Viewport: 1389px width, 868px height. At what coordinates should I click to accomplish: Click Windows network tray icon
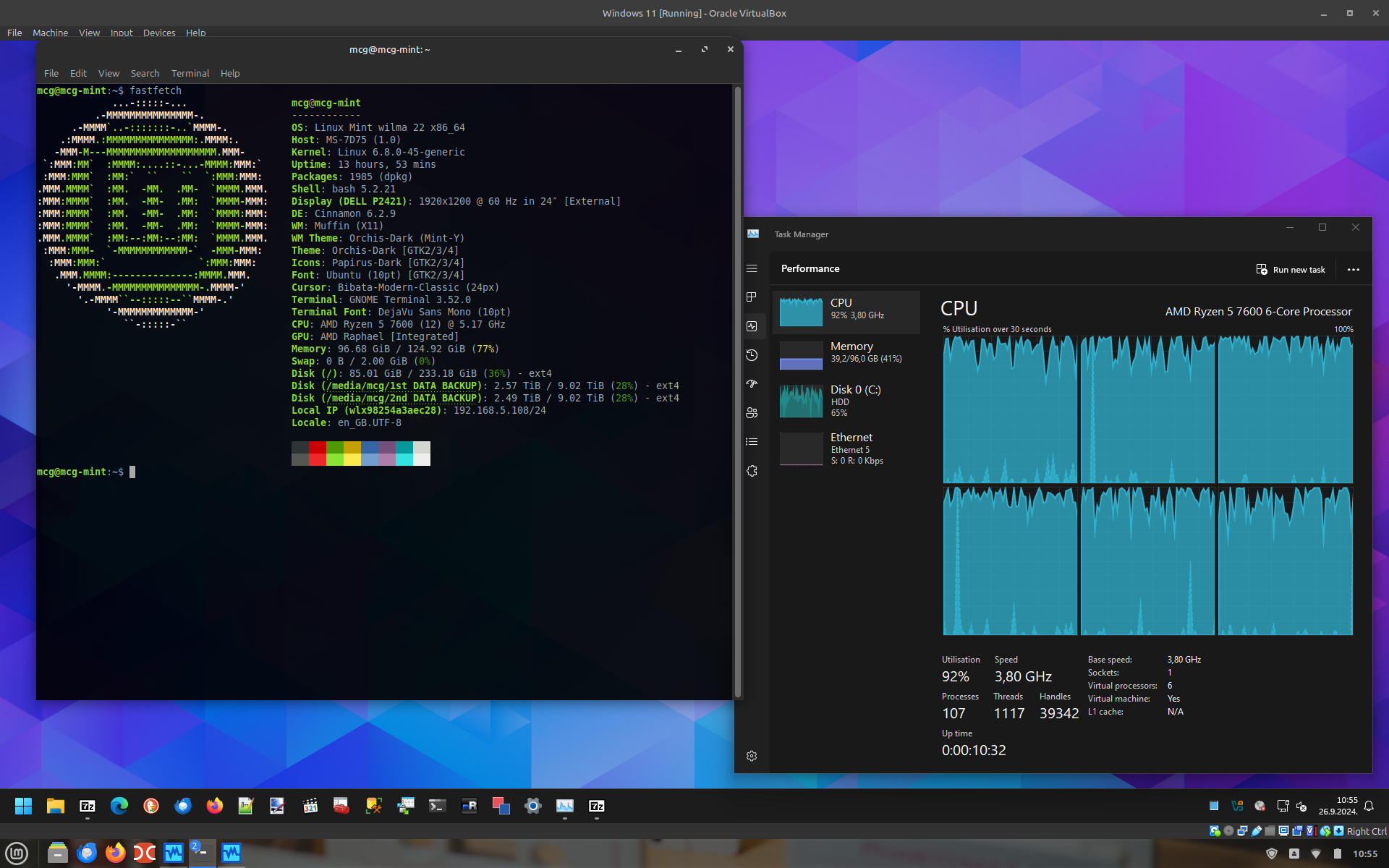point(1283,806)
